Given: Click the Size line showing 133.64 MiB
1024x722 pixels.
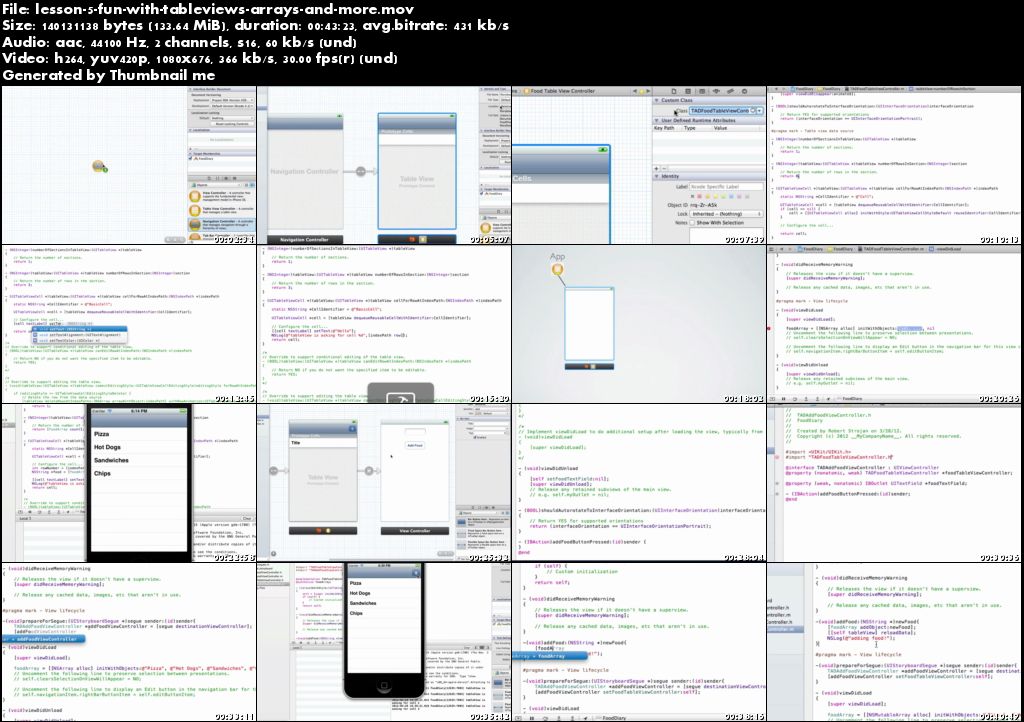Looking at the screenshot, I should pyautogui.click(x=255, y=25).
